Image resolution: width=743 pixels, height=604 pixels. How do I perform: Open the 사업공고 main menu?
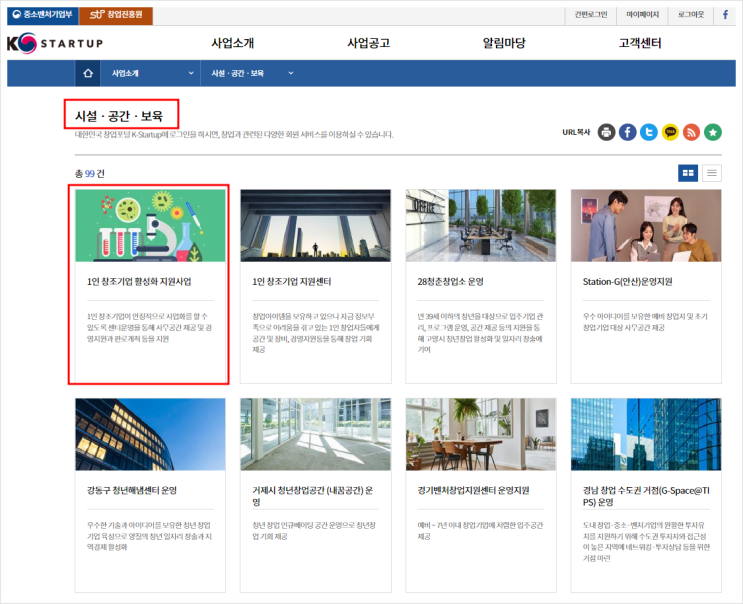pos(369,43)
